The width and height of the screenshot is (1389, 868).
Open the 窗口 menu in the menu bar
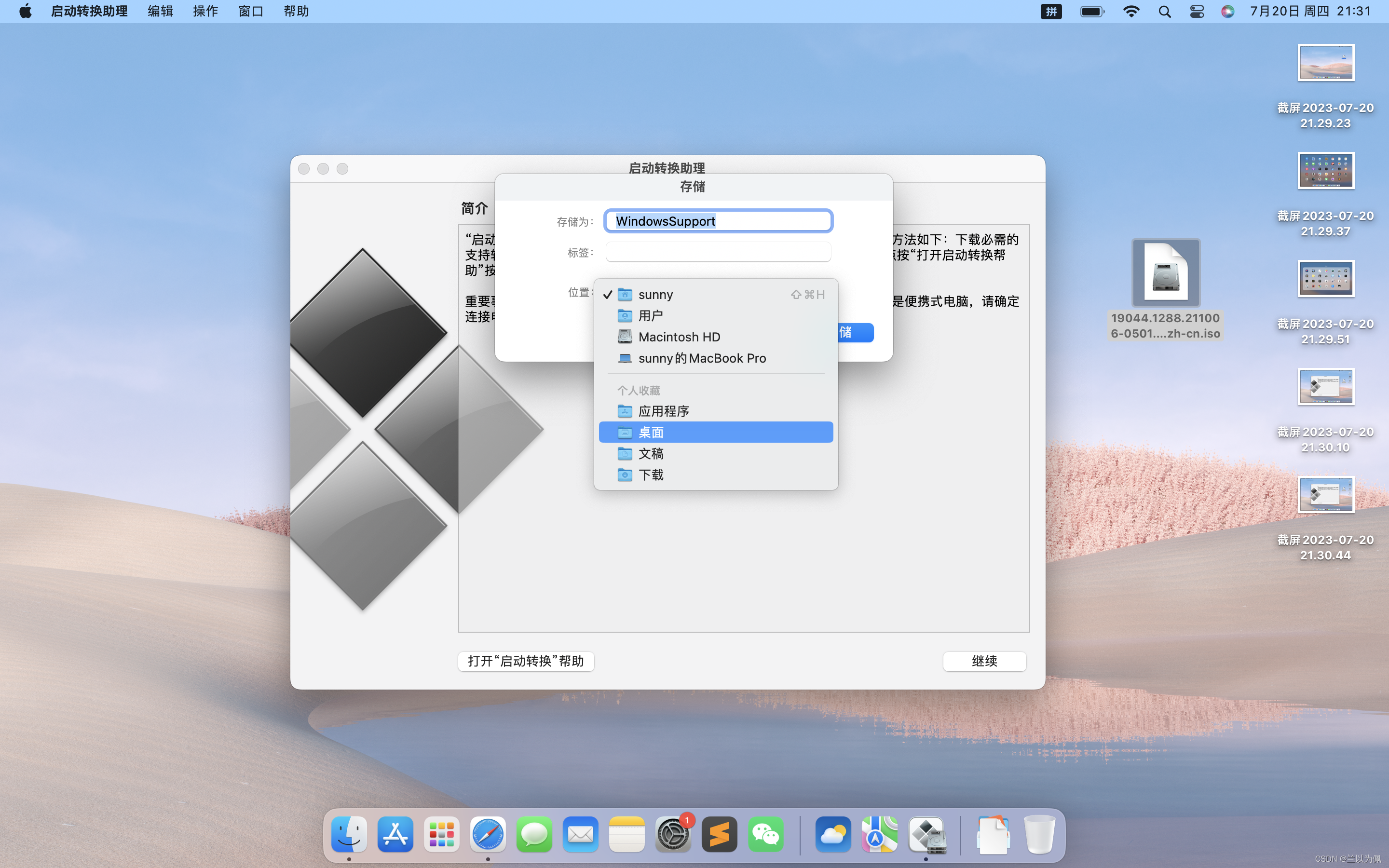click(x=251, y=12)
